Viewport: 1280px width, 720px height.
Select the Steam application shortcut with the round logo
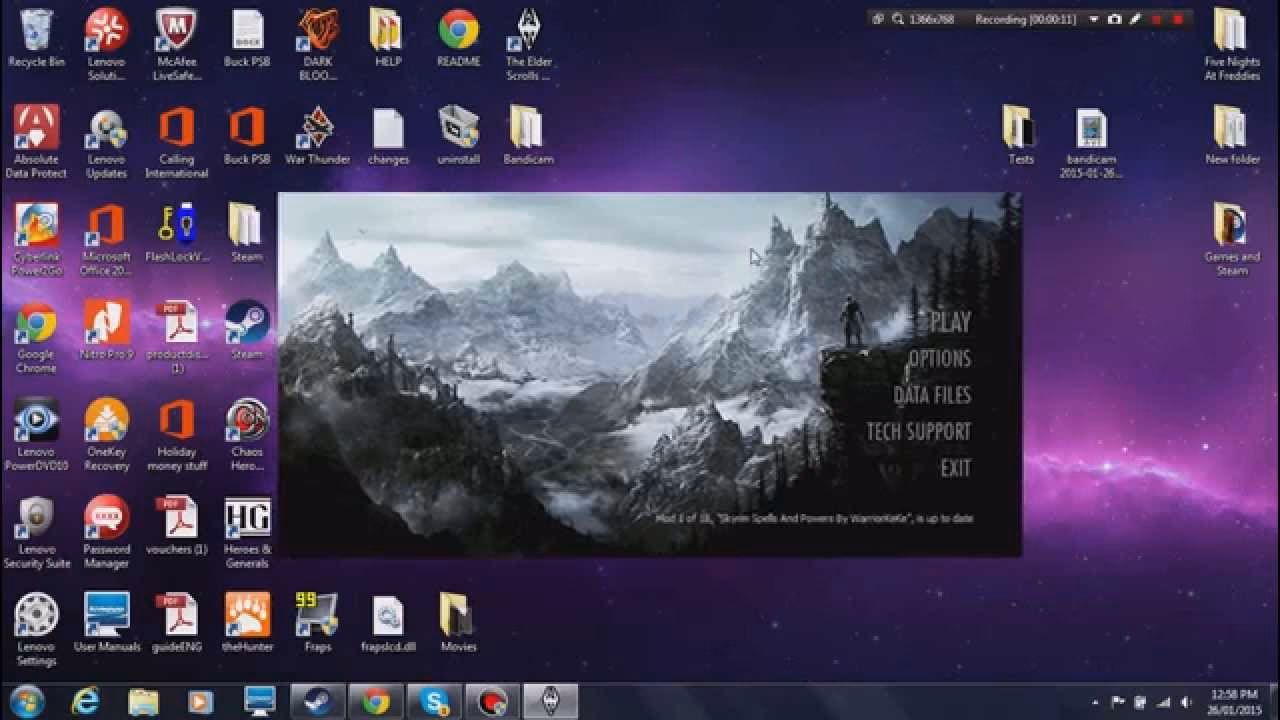(247, 330)
